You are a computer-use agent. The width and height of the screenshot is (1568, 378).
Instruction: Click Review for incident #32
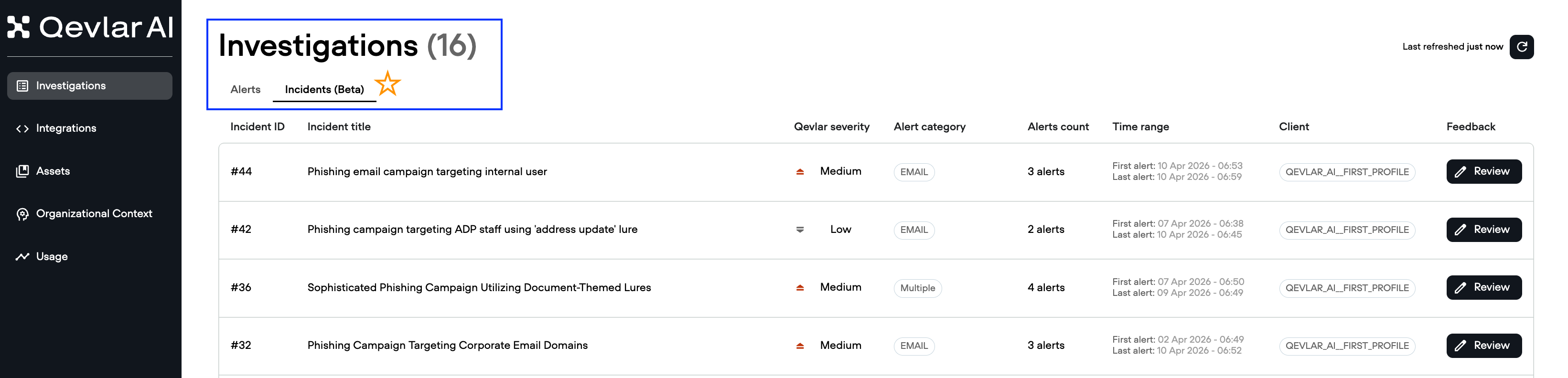click(x=1483, y=345)
